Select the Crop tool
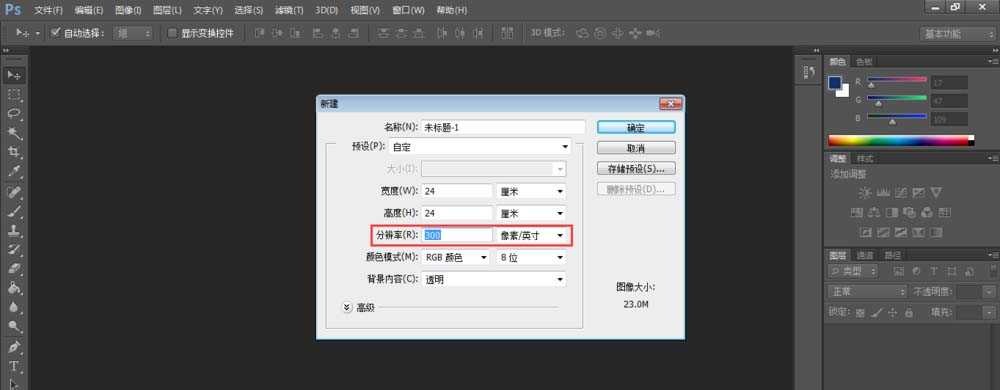1000x390 pixels. click(x=14, y=152)
